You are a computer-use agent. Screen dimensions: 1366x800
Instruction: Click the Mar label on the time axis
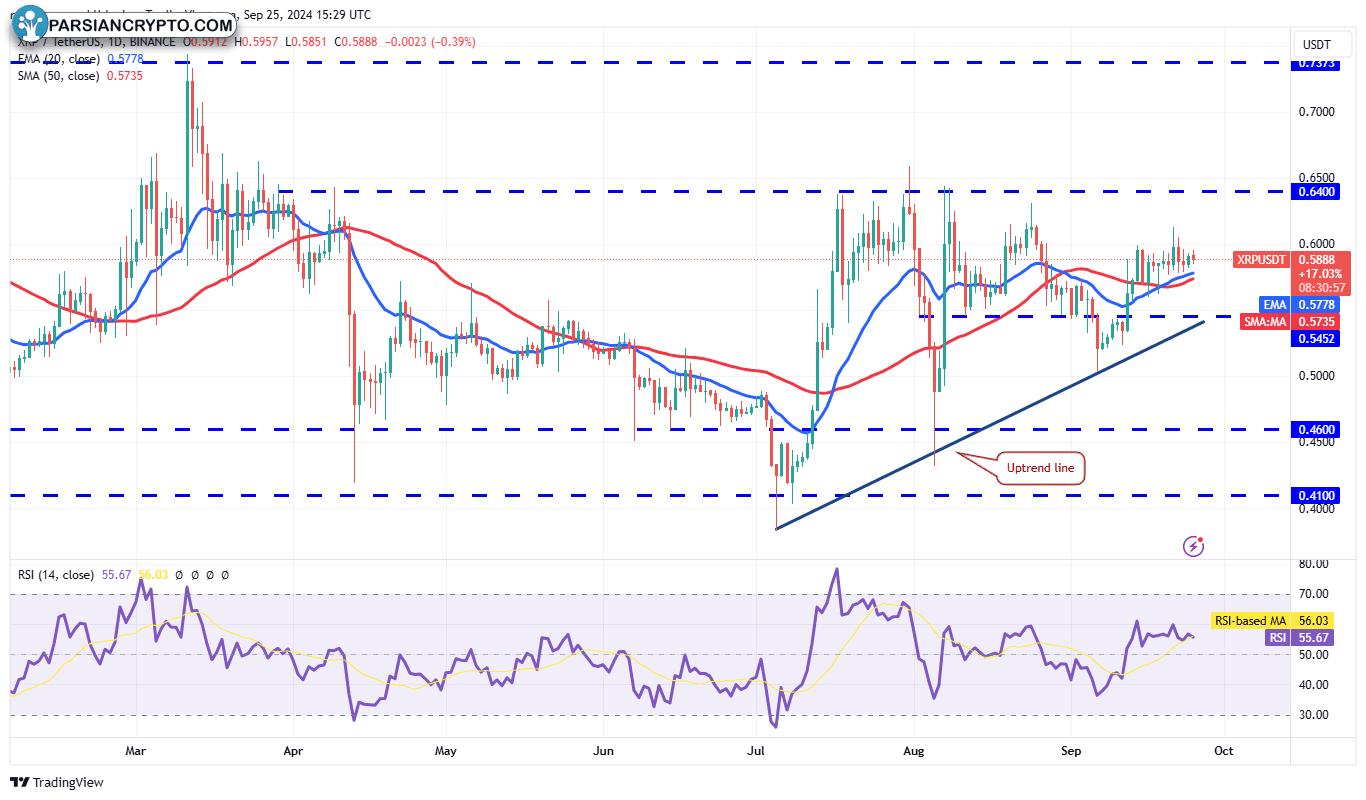click(x=136, y=750)
